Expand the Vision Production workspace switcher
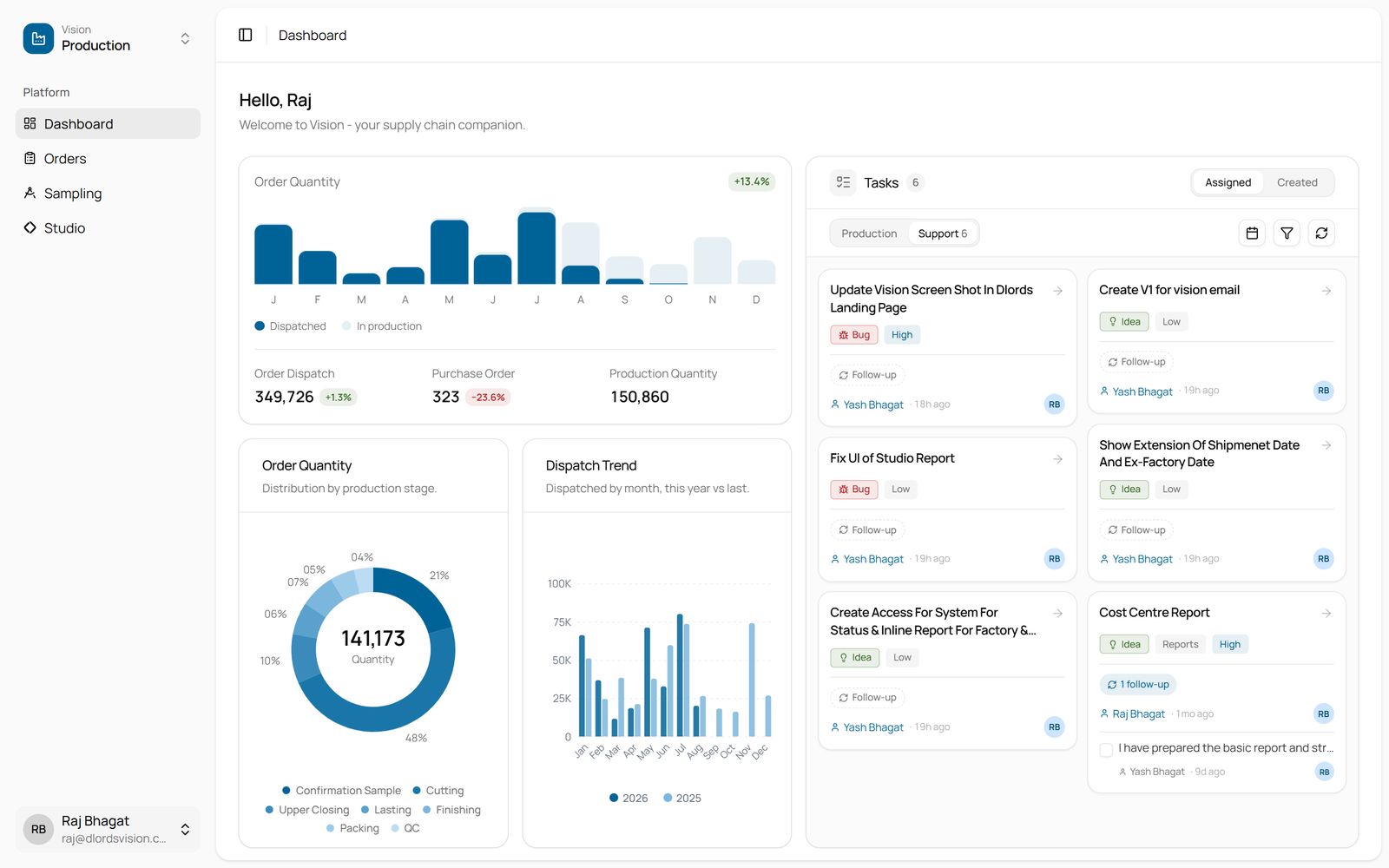The height and width of the screenshot is (868, 1389). [185, 39]
